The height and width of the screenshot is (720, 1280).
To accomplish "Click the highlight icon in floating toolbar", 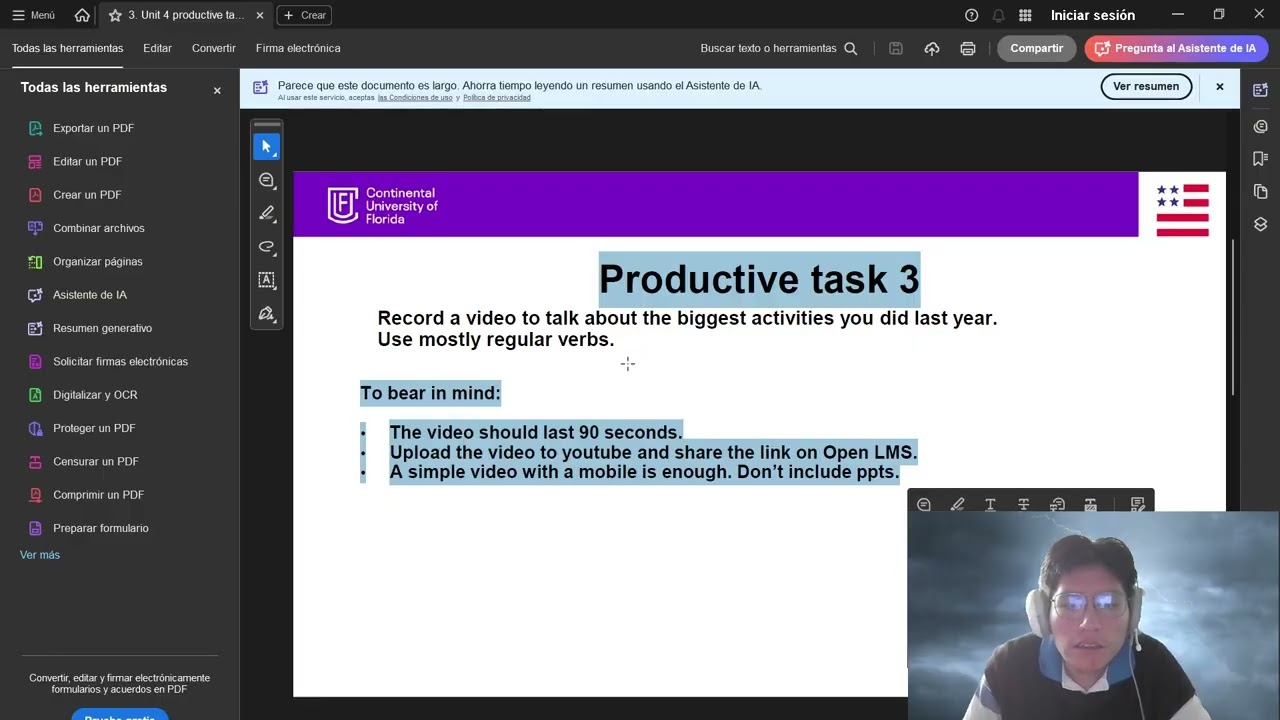I will [x=957, y=505].
